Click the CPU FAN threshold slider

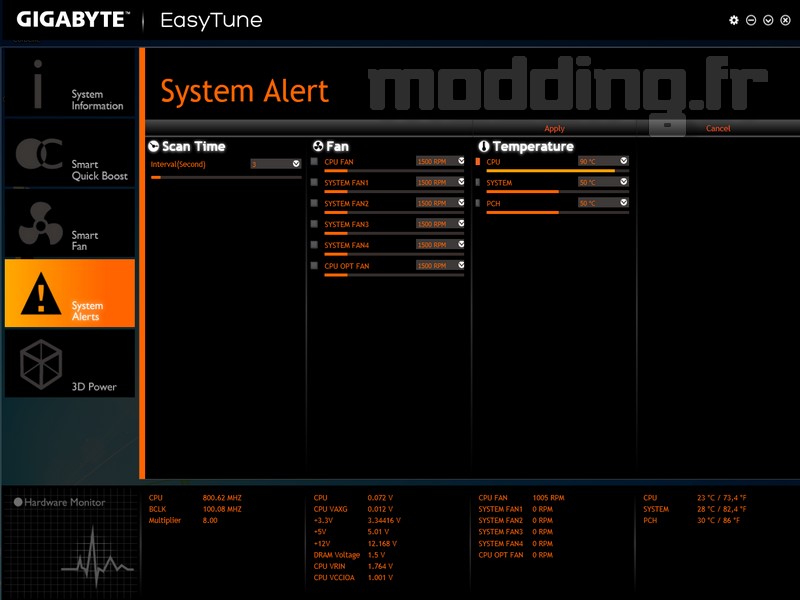point(394,171)
